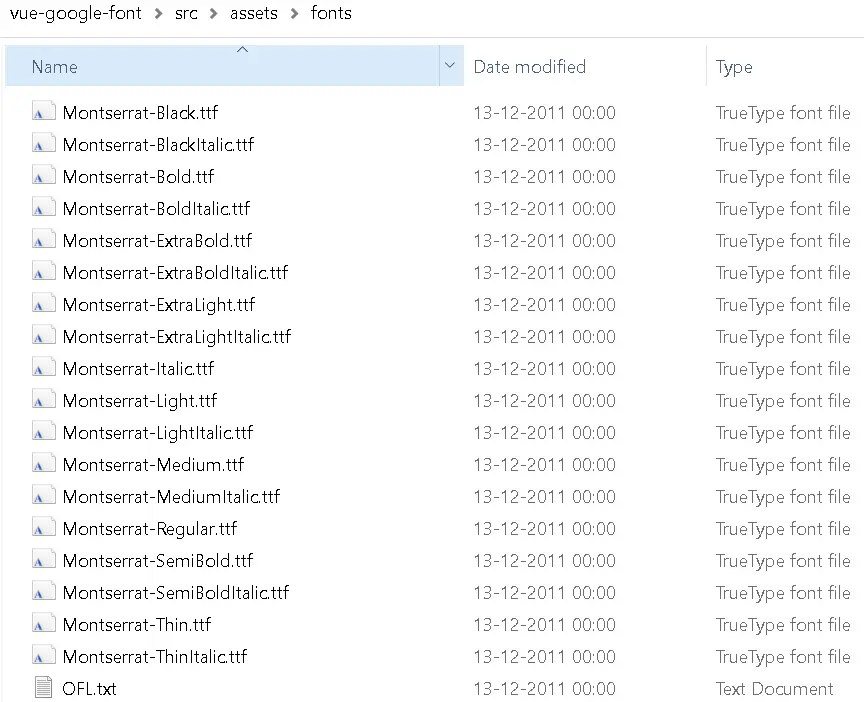Screen dimensions: 864x702
Task: Click the Montserrat-Medium.ttf file icon
Action: tap(44, 463)
